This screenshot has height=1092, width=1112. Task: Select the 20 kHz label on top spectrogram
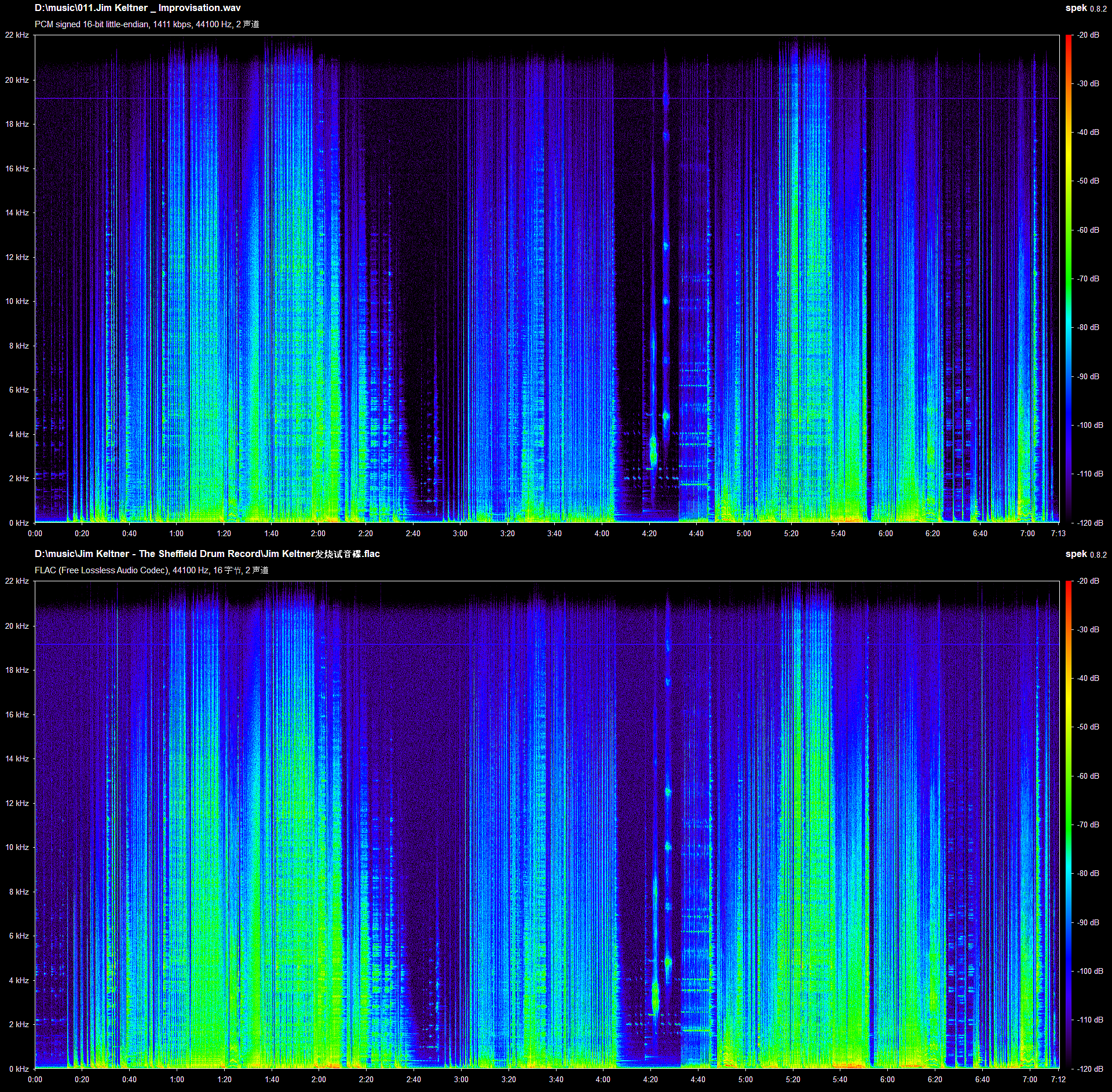[17, 80]
